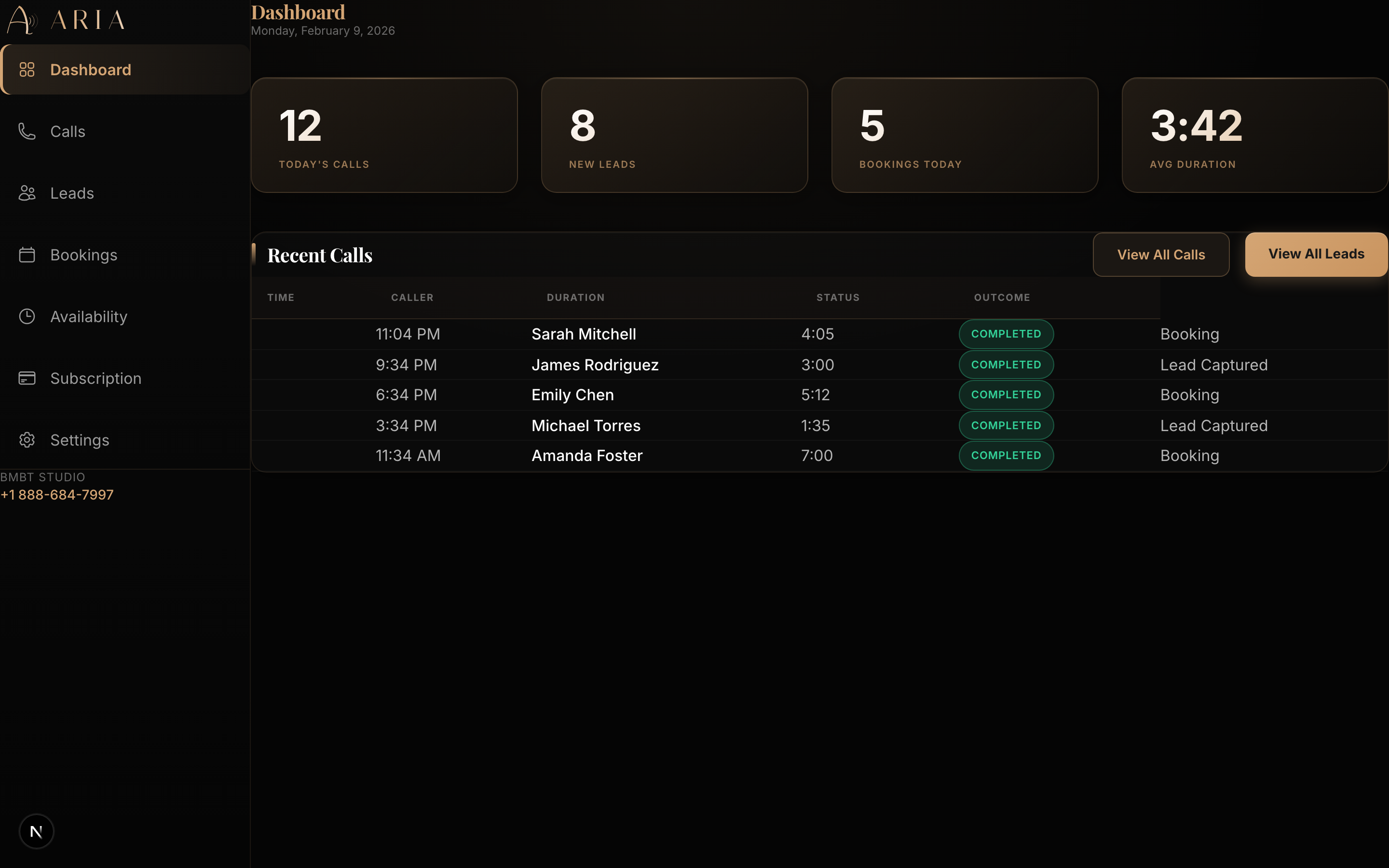Select the Dashboard grid icon

[27, 69]
